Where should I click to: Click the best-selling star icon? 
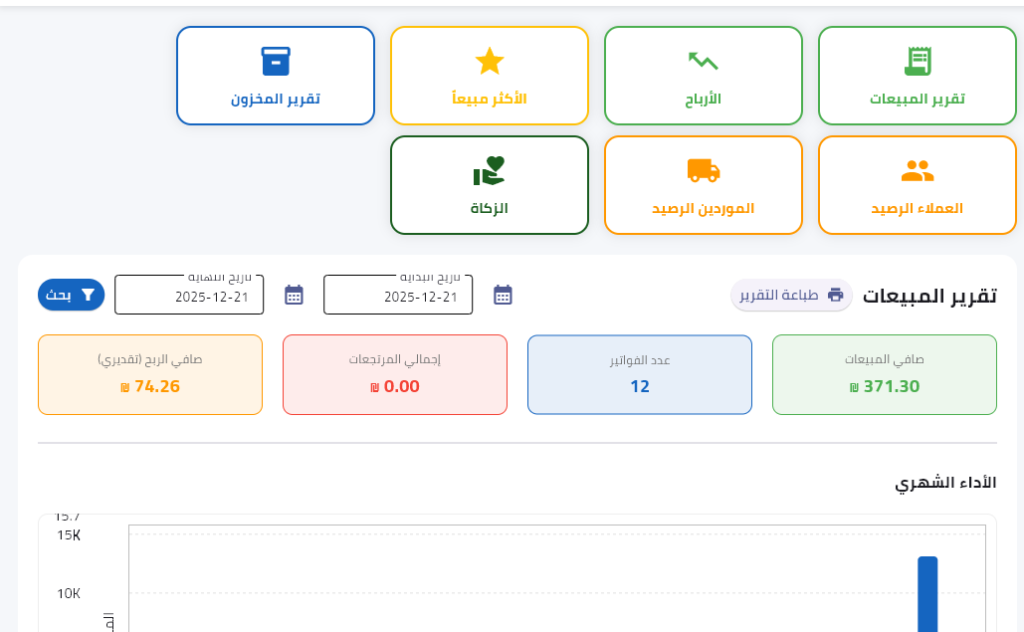click(489, 61)
